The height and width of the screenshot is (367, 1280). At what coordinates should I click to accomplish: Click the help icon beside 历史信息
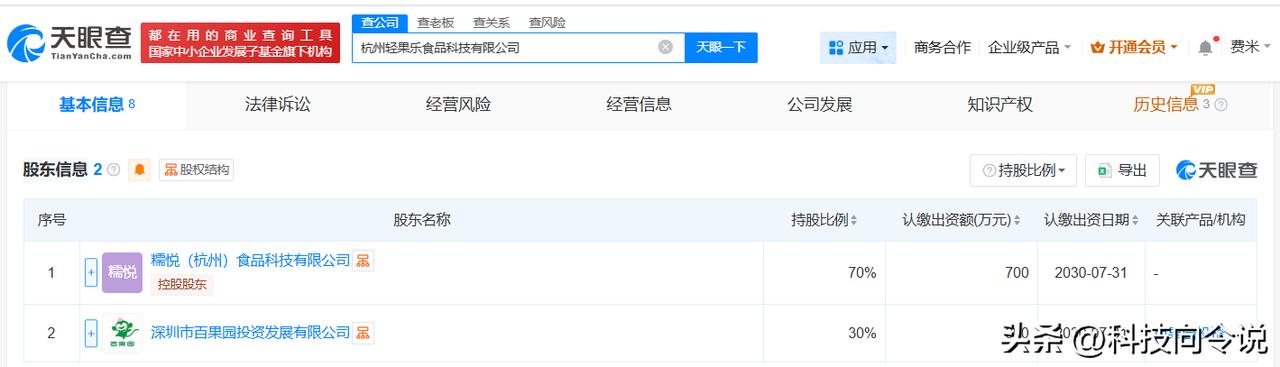click(x=1220, y=105)
